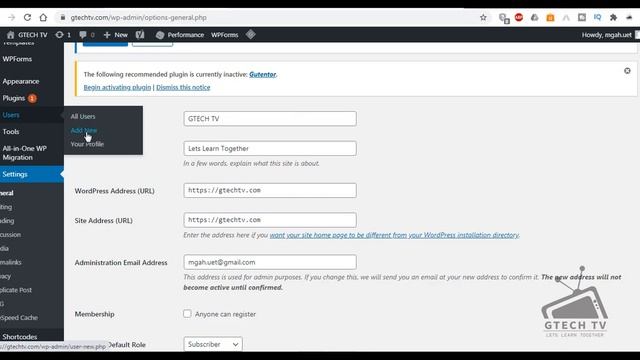Open WPForms in the admin bar
This screenshot has height=360, width=640.
tap(224, 35)
